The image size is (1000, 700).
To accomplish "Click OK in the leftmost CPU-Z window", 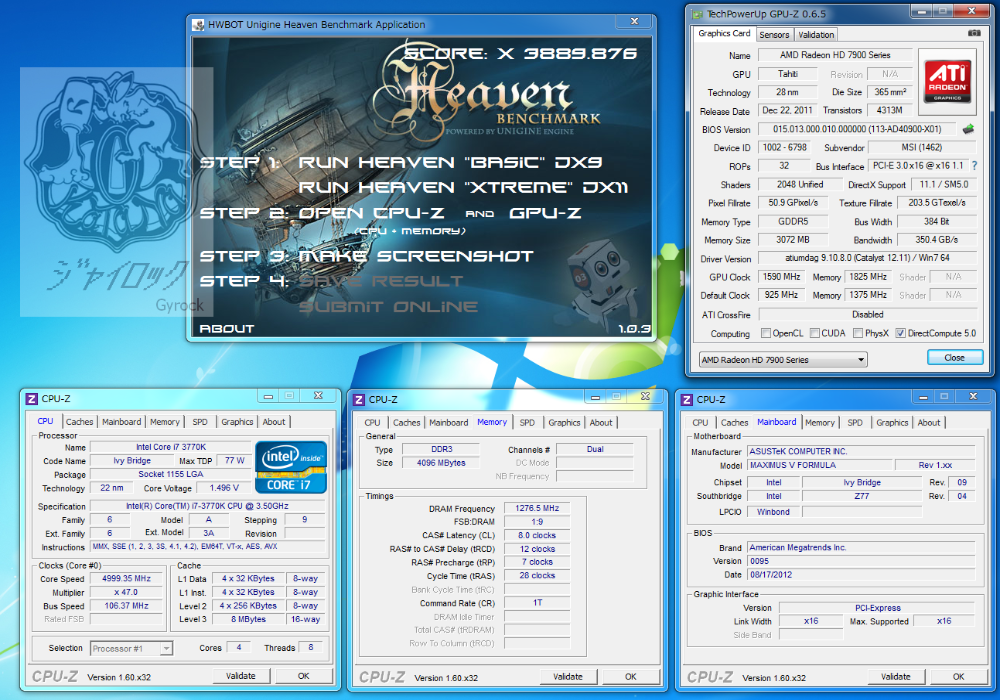I will coord(304,676).
